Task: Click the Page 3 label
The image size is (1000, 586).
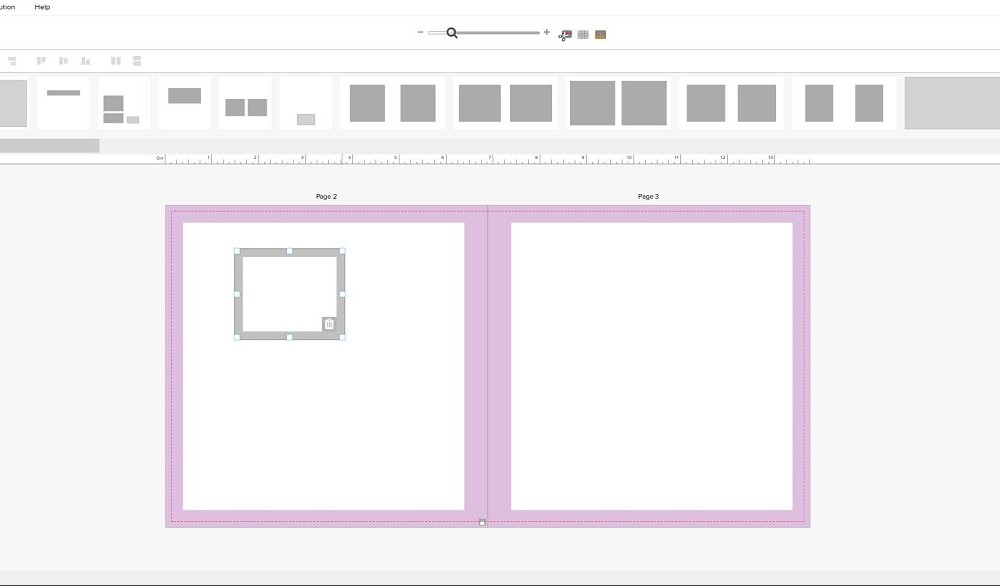Action: pos(648,197)
